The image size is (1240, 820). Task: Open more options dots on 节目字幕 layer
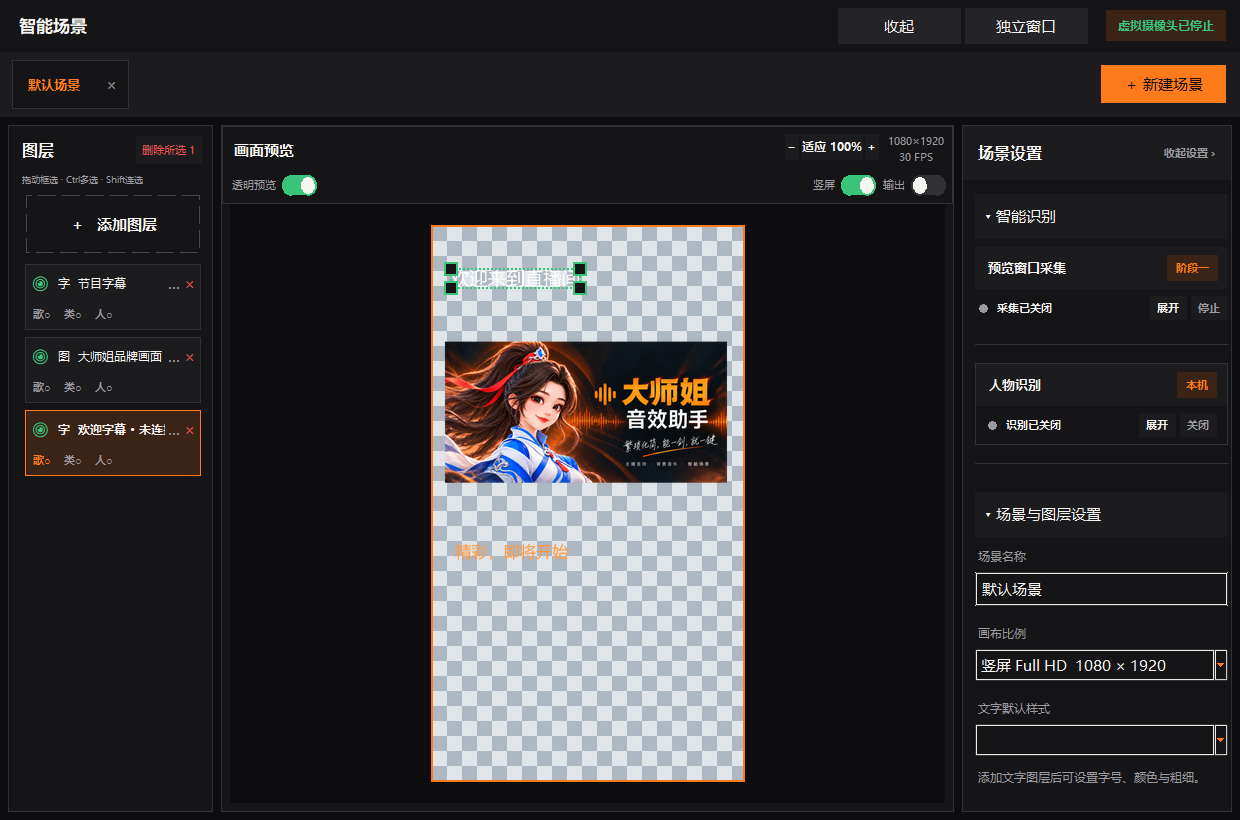[x=174, y=286]
